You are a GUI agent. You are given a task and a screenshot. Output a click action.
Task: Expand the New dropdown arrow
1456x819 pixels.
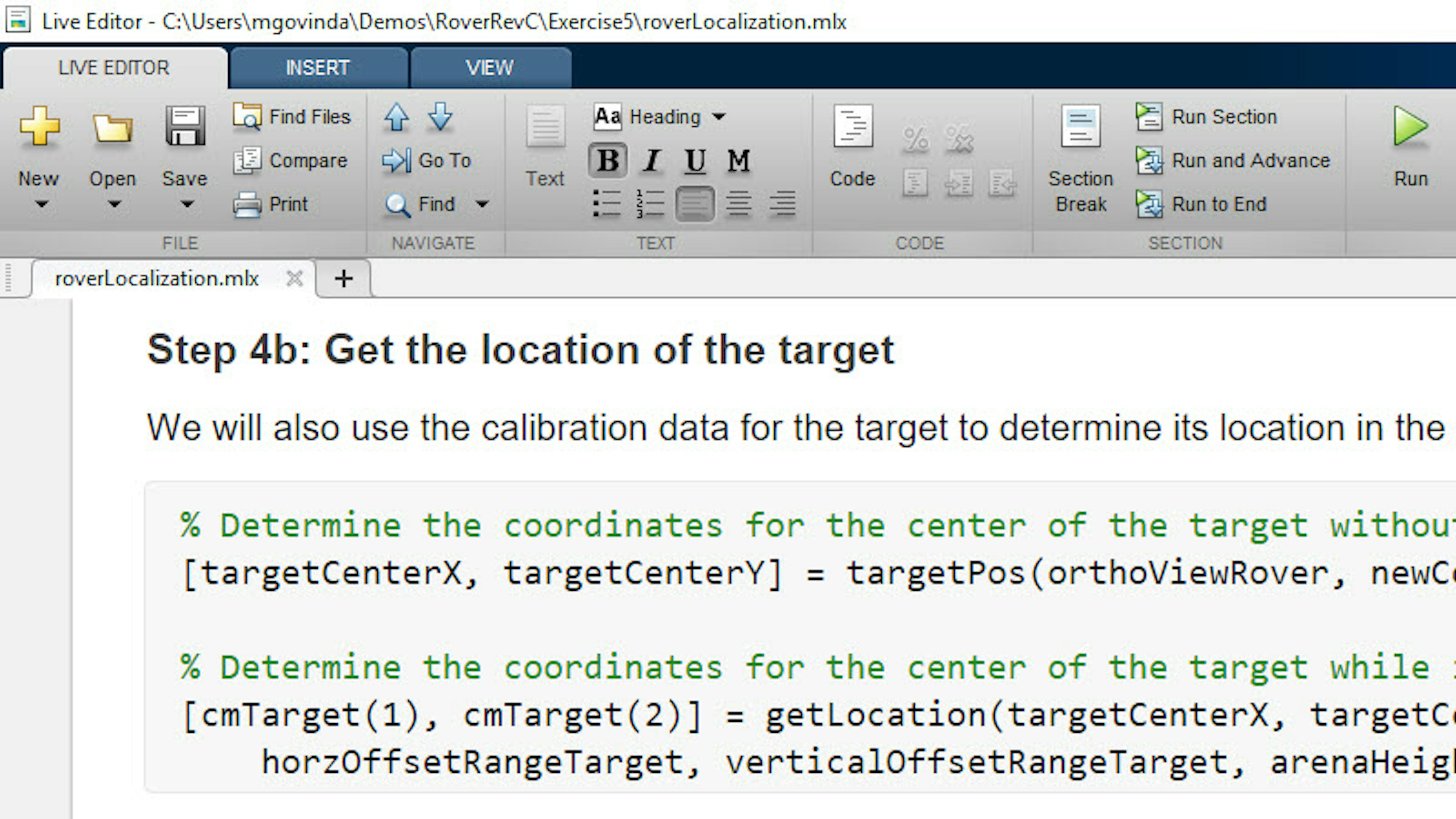pyautogui.click(x=41, y=204)
